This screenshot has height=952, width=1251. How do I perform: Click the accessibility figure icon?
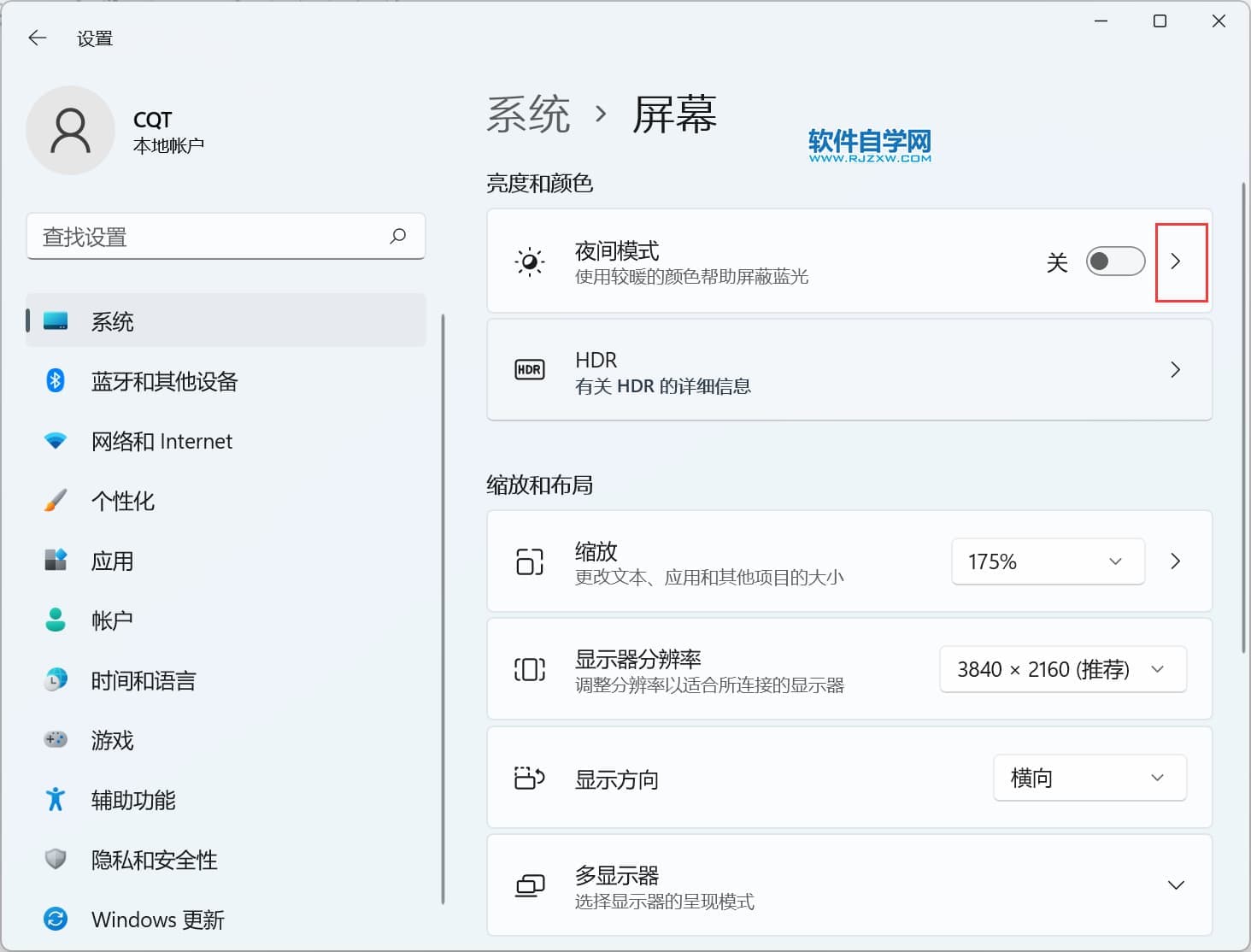[x=56, y=800]
